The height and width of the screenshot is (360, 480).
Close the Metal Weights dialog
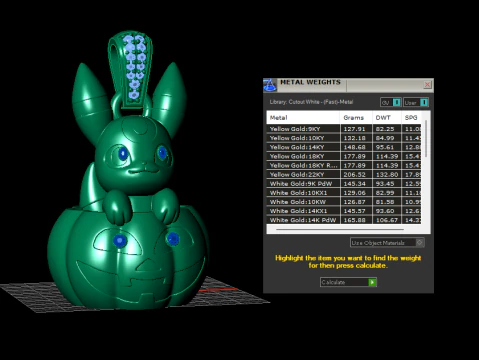click(427, 85)
